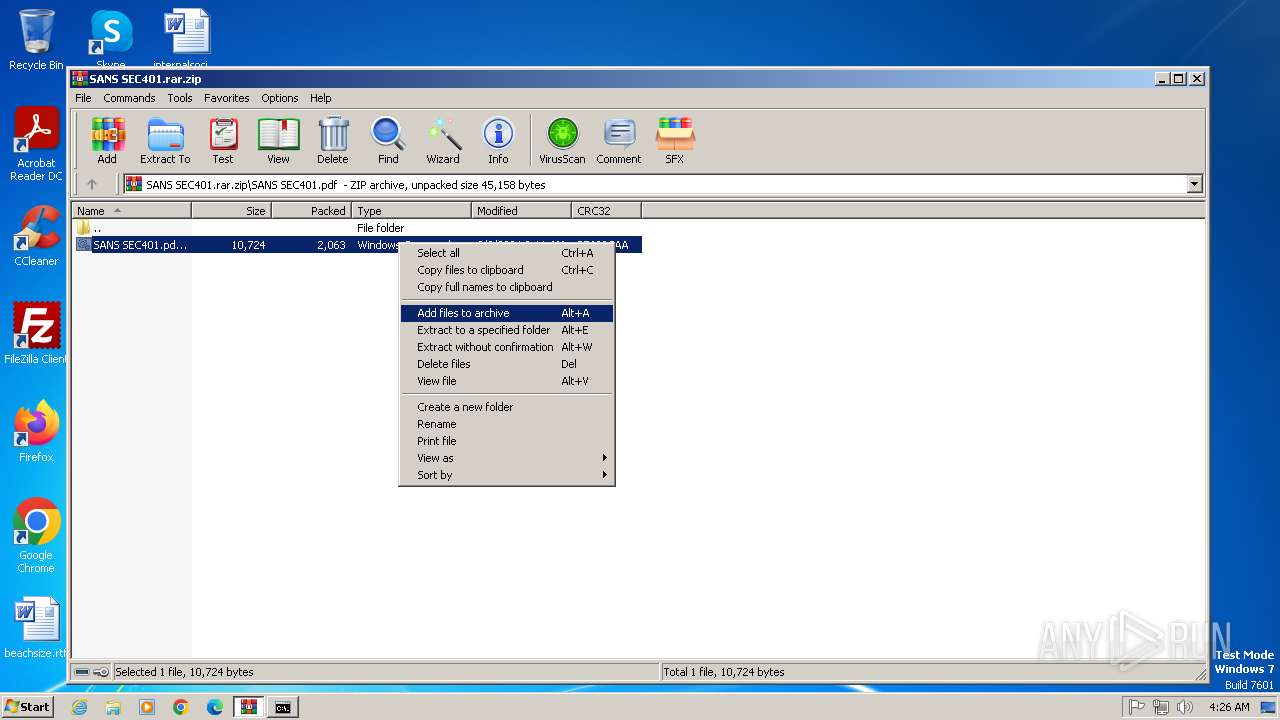Screen dimensions: 1280x720
Task: Choose Print file in context menu
Action: [507, 441]
